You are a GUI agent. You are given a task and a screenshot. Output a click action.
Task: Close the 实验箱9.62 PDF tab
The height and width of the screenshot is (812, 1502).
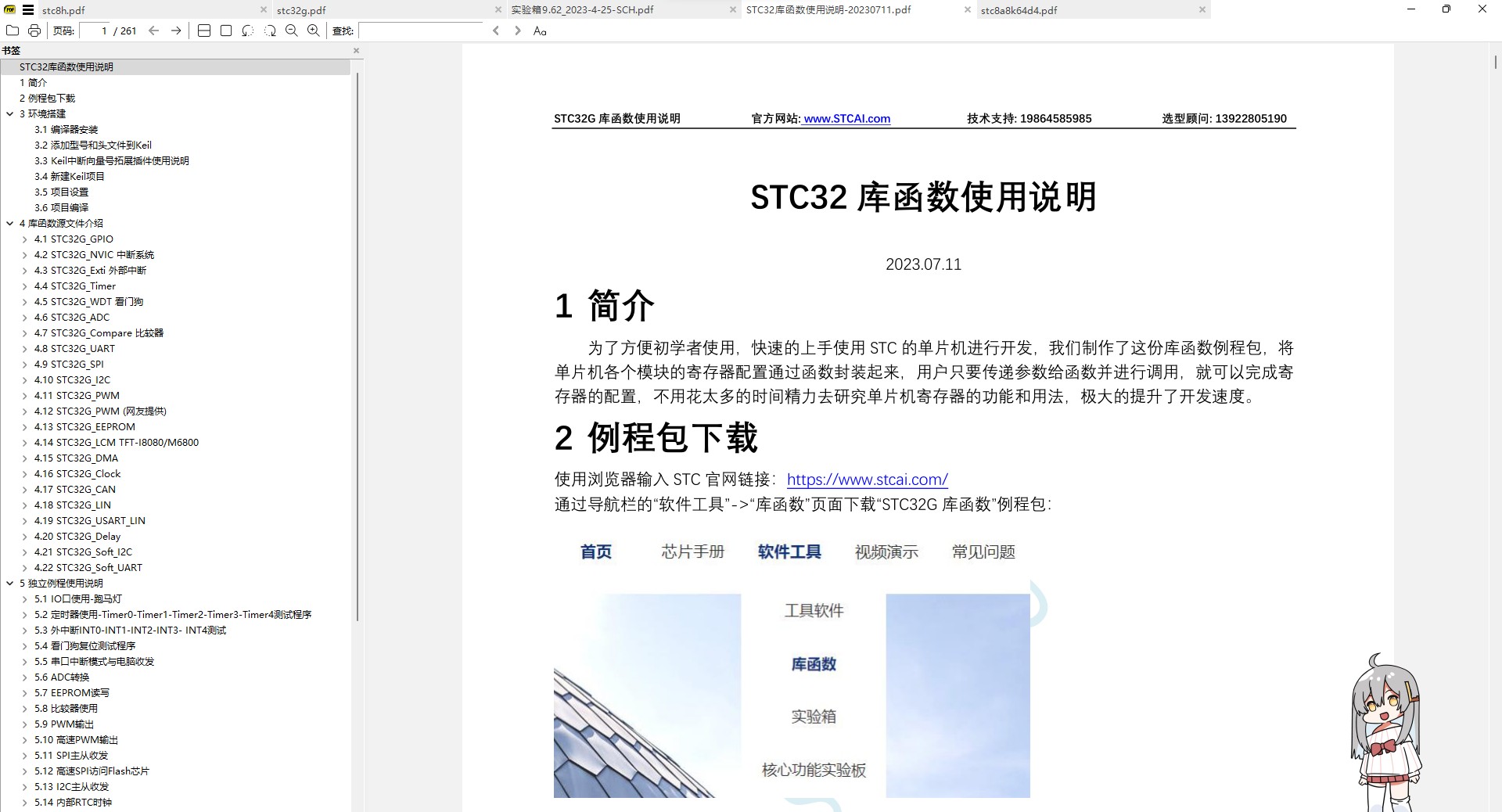(733, 10)
